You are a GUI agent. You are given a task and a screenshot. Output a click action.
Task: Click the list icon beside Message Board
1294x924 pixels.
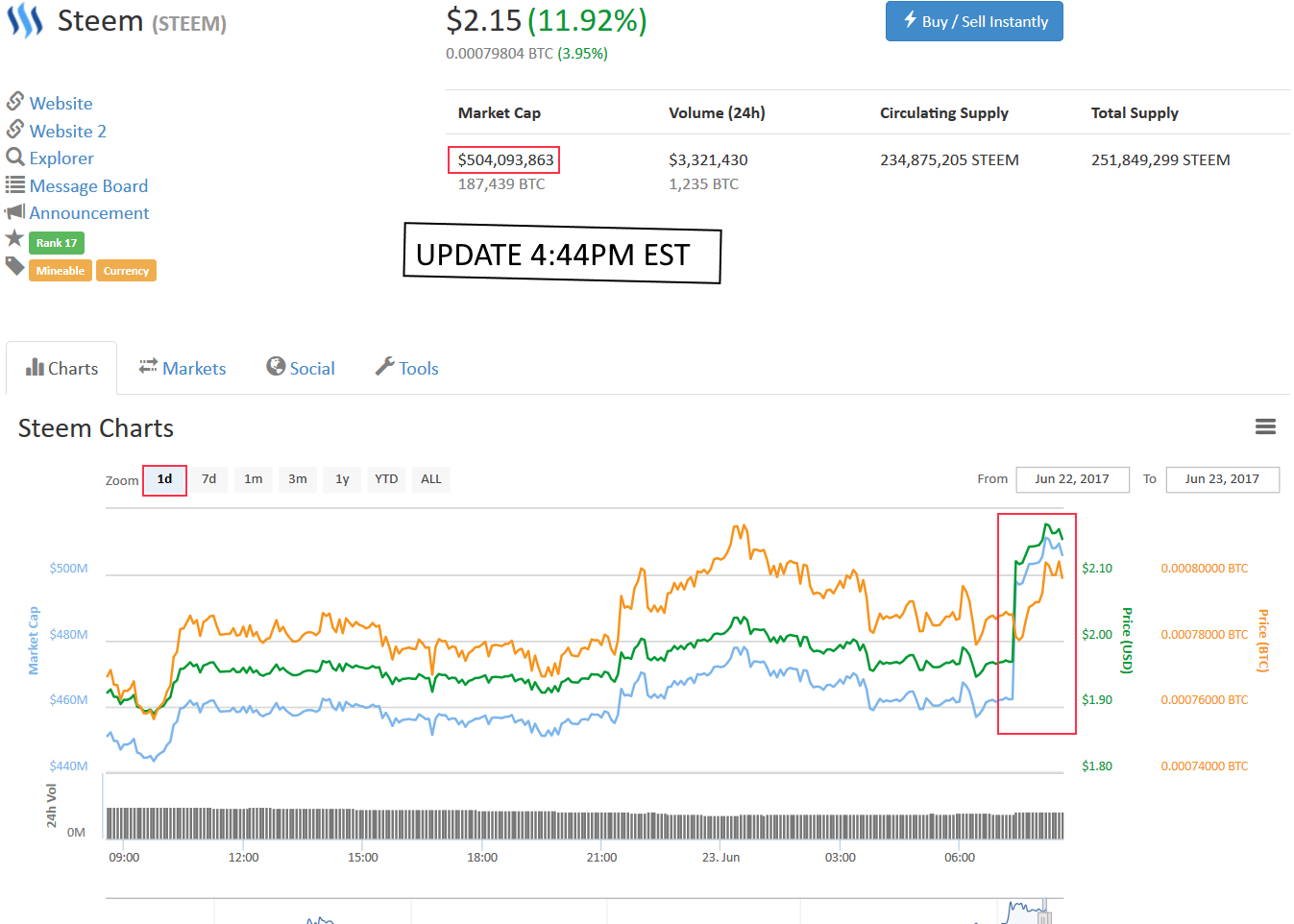(15, 184)
